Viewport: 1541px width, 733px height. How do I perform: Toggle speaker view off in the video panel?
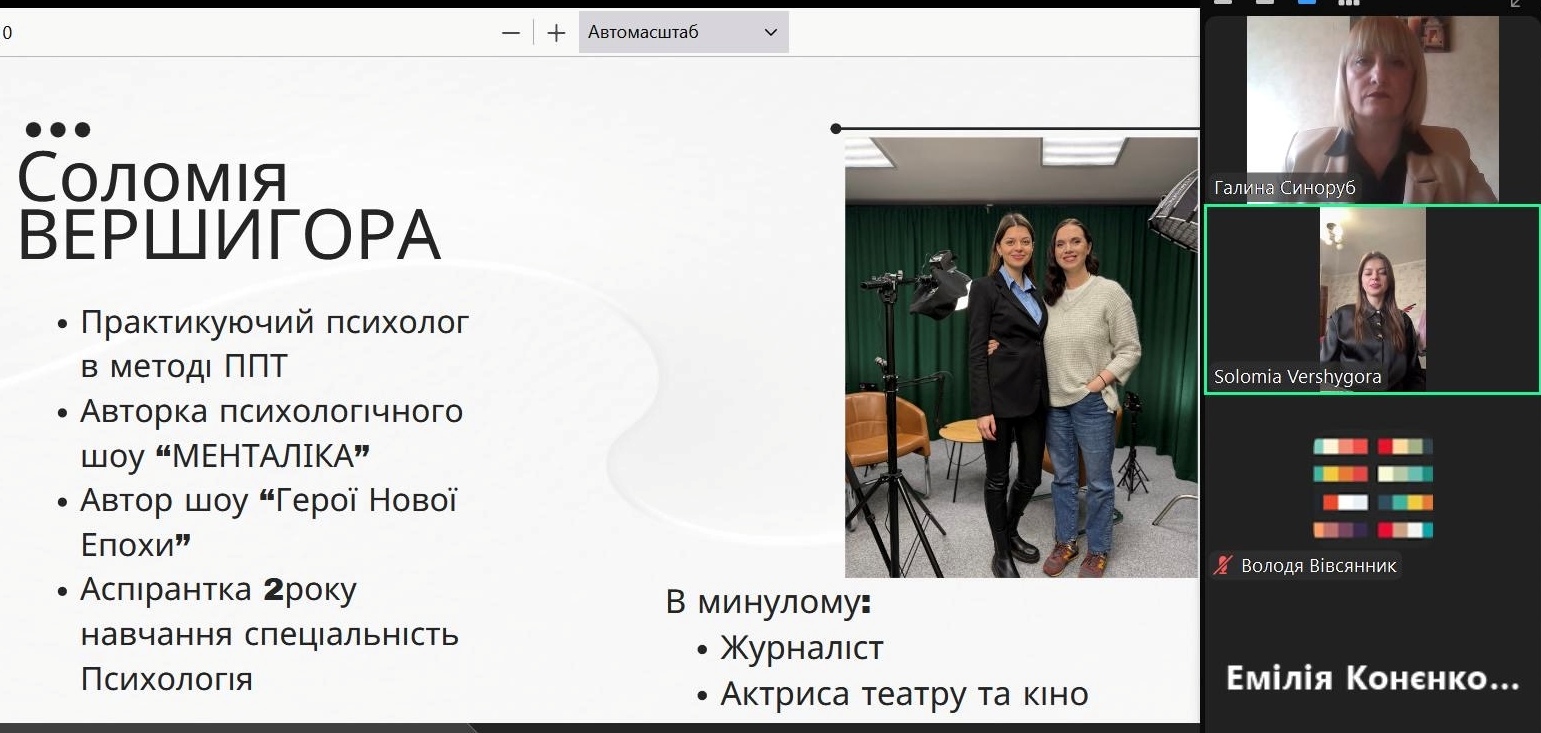[x=1306, y=4]
